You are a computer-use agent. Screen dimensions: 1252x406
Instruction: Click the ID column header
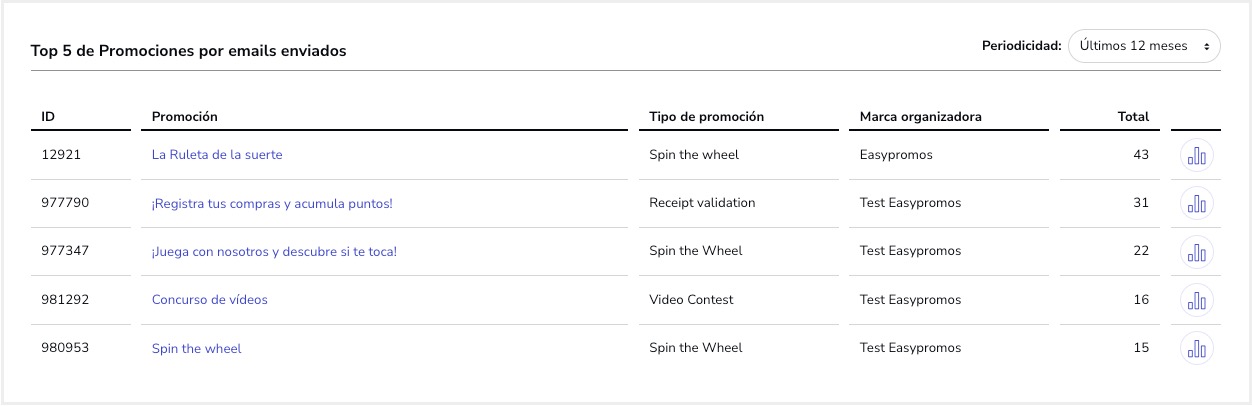pyautogui.click(x=48, y=117)
